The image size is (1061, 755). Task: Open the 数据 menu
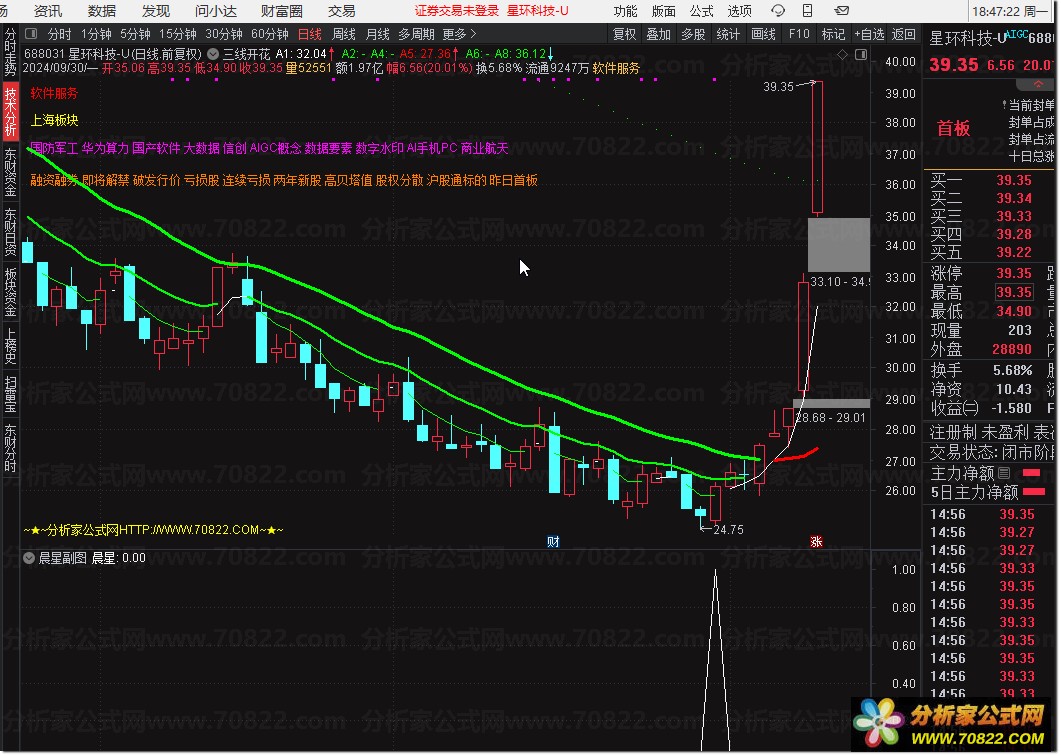click(102, 12)
